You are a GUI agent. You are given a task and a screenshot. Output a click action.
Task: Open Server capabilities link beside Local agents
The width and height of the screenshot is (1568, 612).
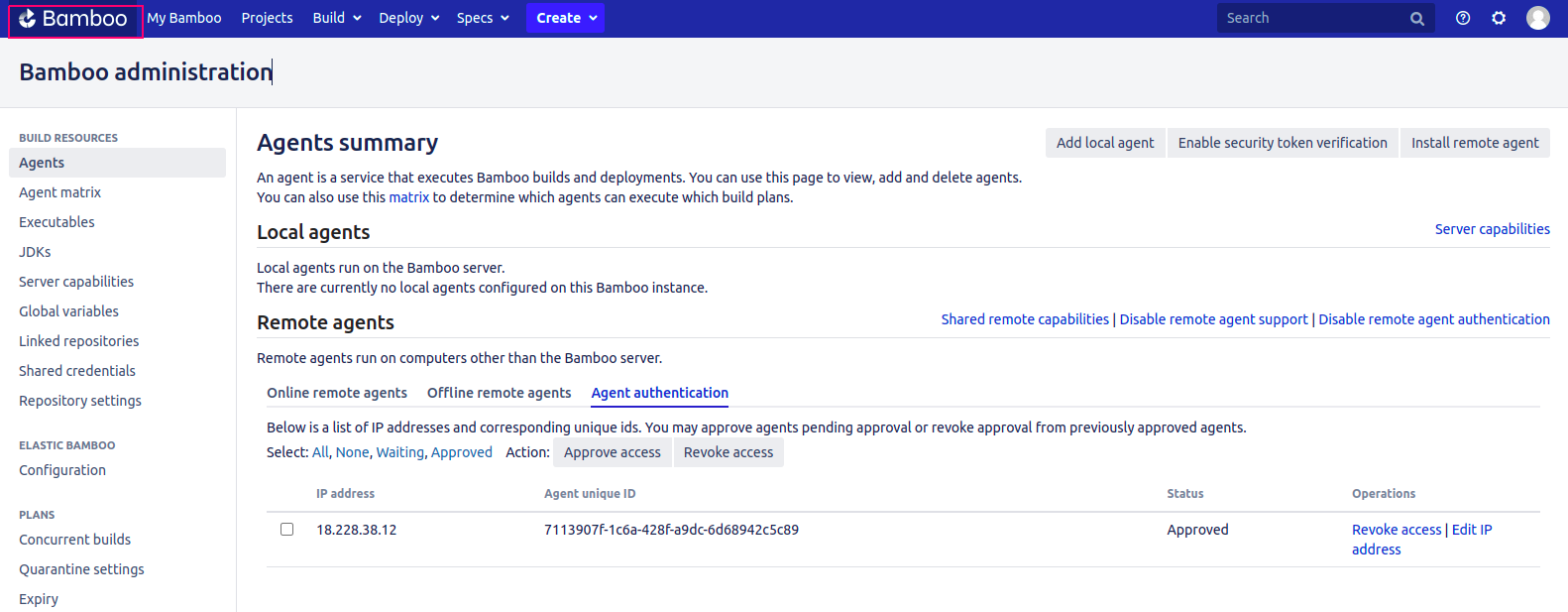pyautogui.click(x=1493, y=229)
